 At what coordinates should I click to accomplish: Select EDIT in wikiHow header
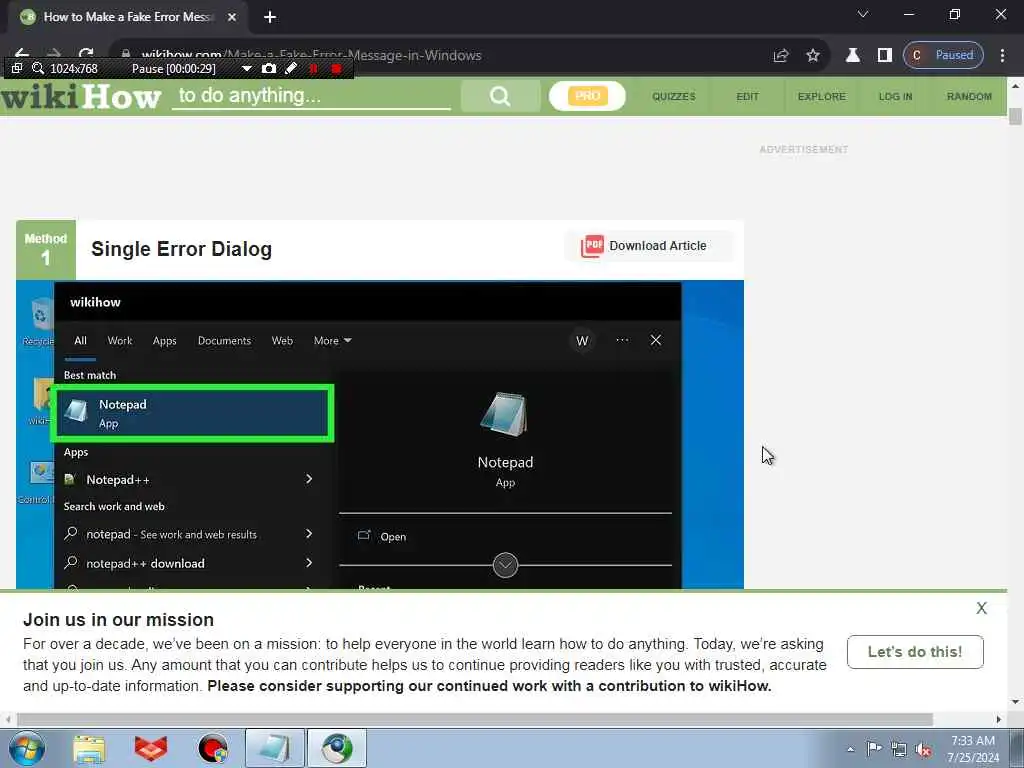(x=747, y=96)
